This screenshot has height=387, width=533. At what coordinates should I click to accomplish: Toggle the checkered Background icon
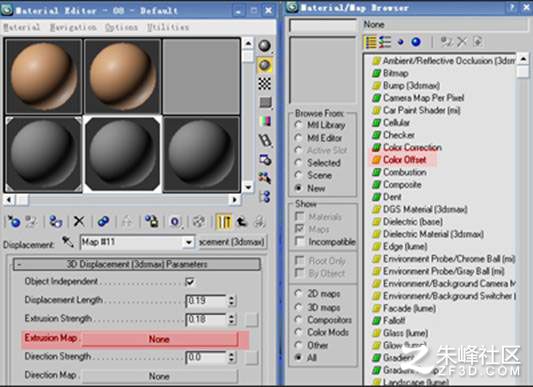pyautogui.click(x=264, y=83)
